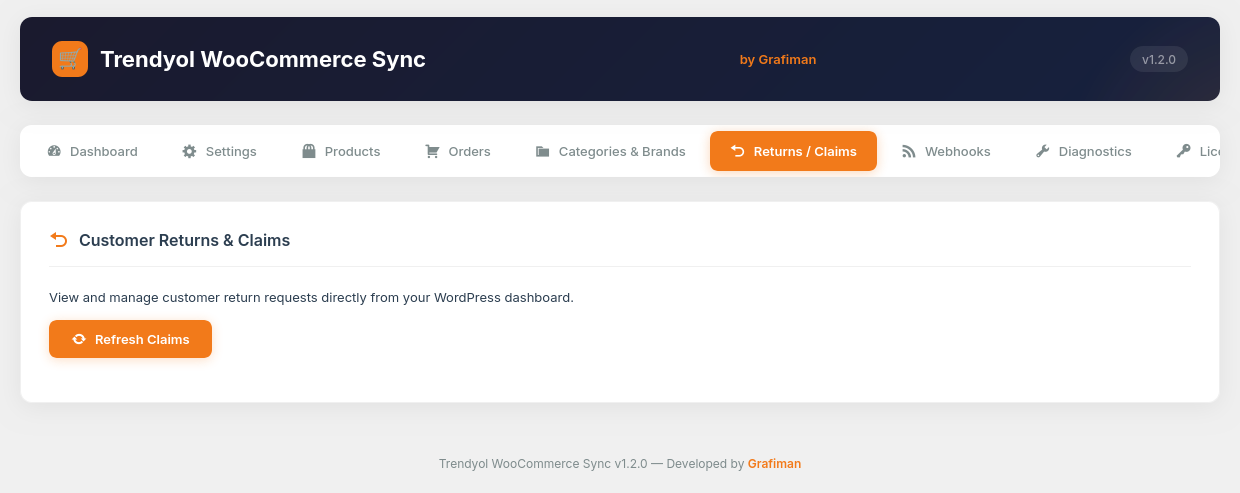Viewport: 1240px width, 493px height.
Task: Click the v1.2.0 version badge
Action: point(1159,59)
